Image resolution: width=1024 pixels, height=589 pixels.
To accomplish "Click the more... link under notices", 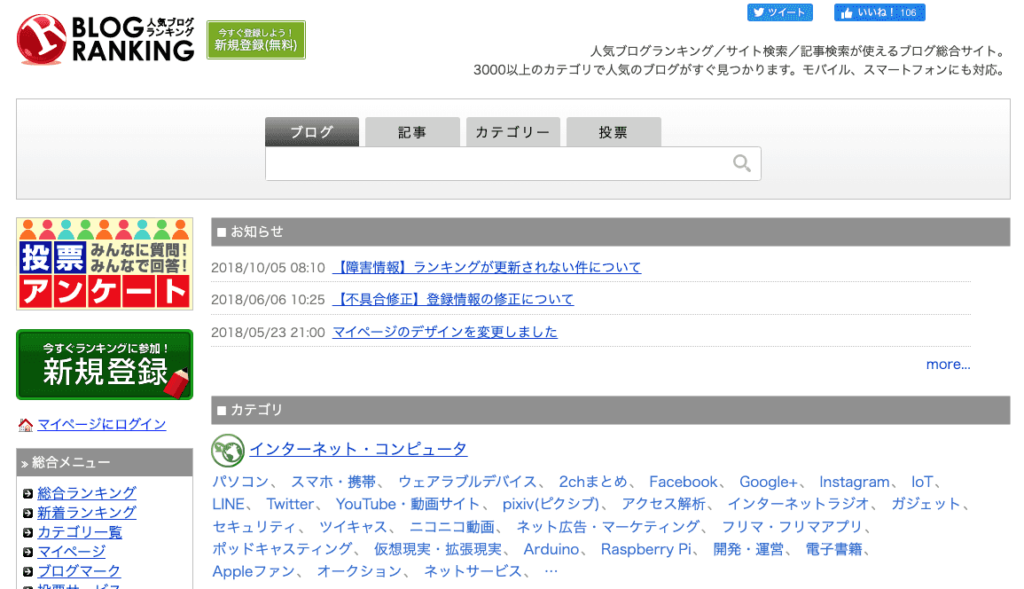I will point(948,364).
